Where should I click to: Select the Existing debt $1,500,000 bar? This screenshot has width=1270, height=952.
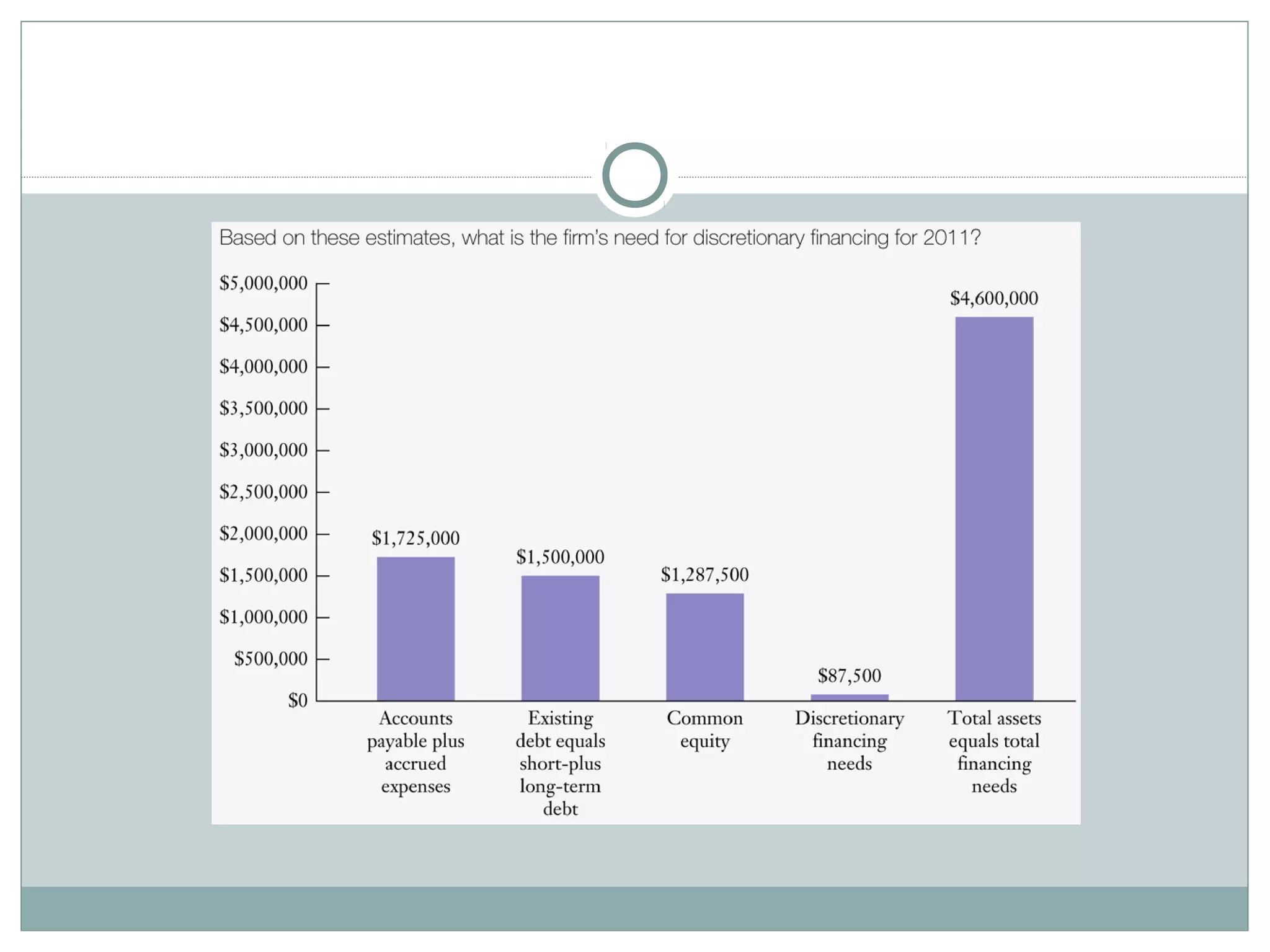click(x=560, y=638)
